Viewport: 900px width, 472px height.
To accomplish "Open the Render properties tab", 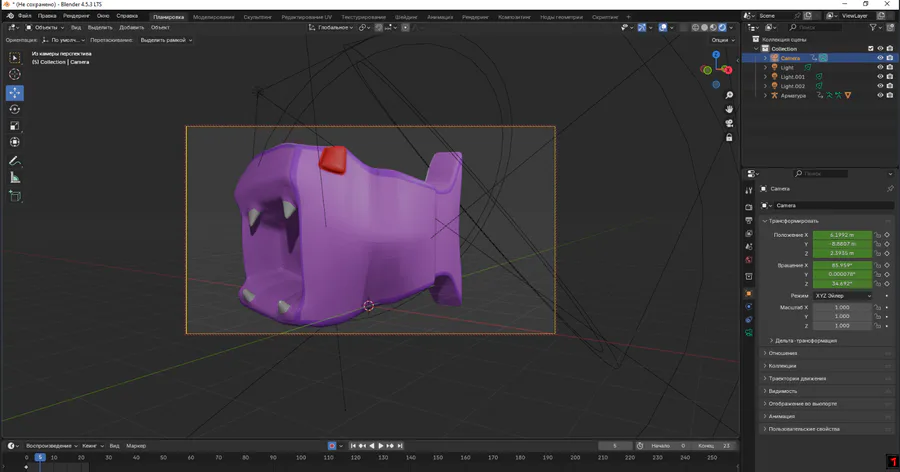I will 748,207.
